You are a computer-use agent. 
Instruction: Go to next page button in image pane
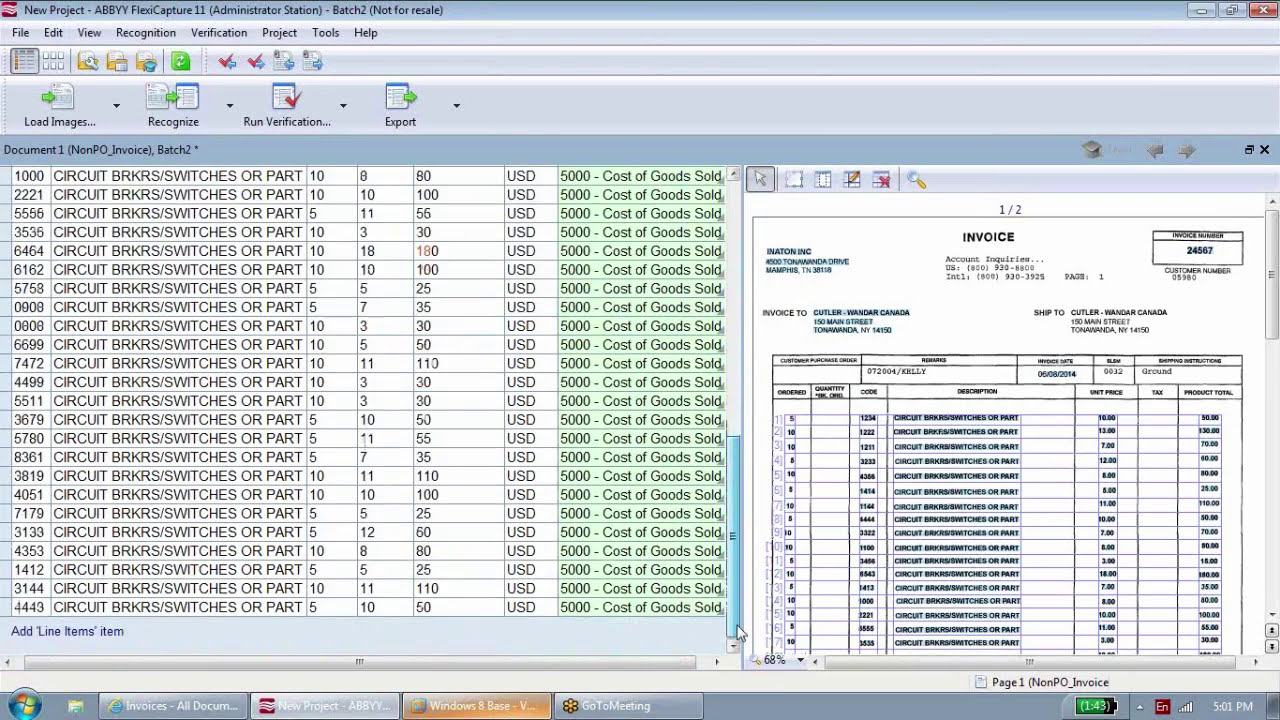pos(1272,647)
